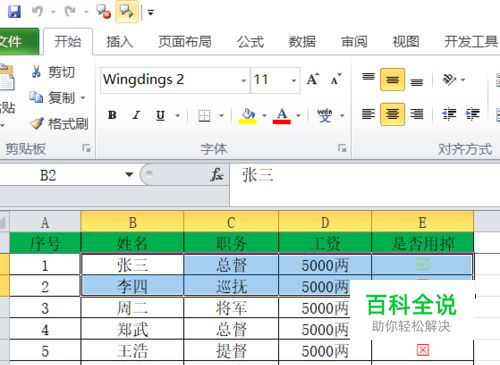Click the decrease indent icon
Image resolution: width=500 pixels, height=365 pixels.
449,114
